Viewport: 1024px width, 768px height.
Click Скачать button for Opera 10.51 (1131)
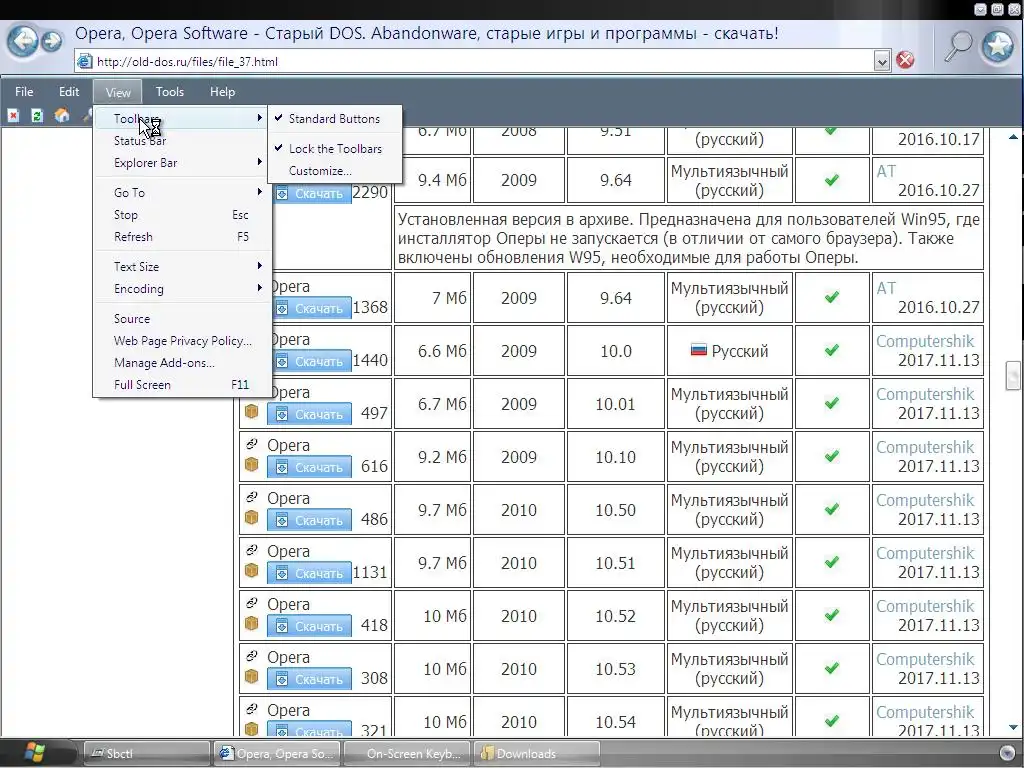310,573
